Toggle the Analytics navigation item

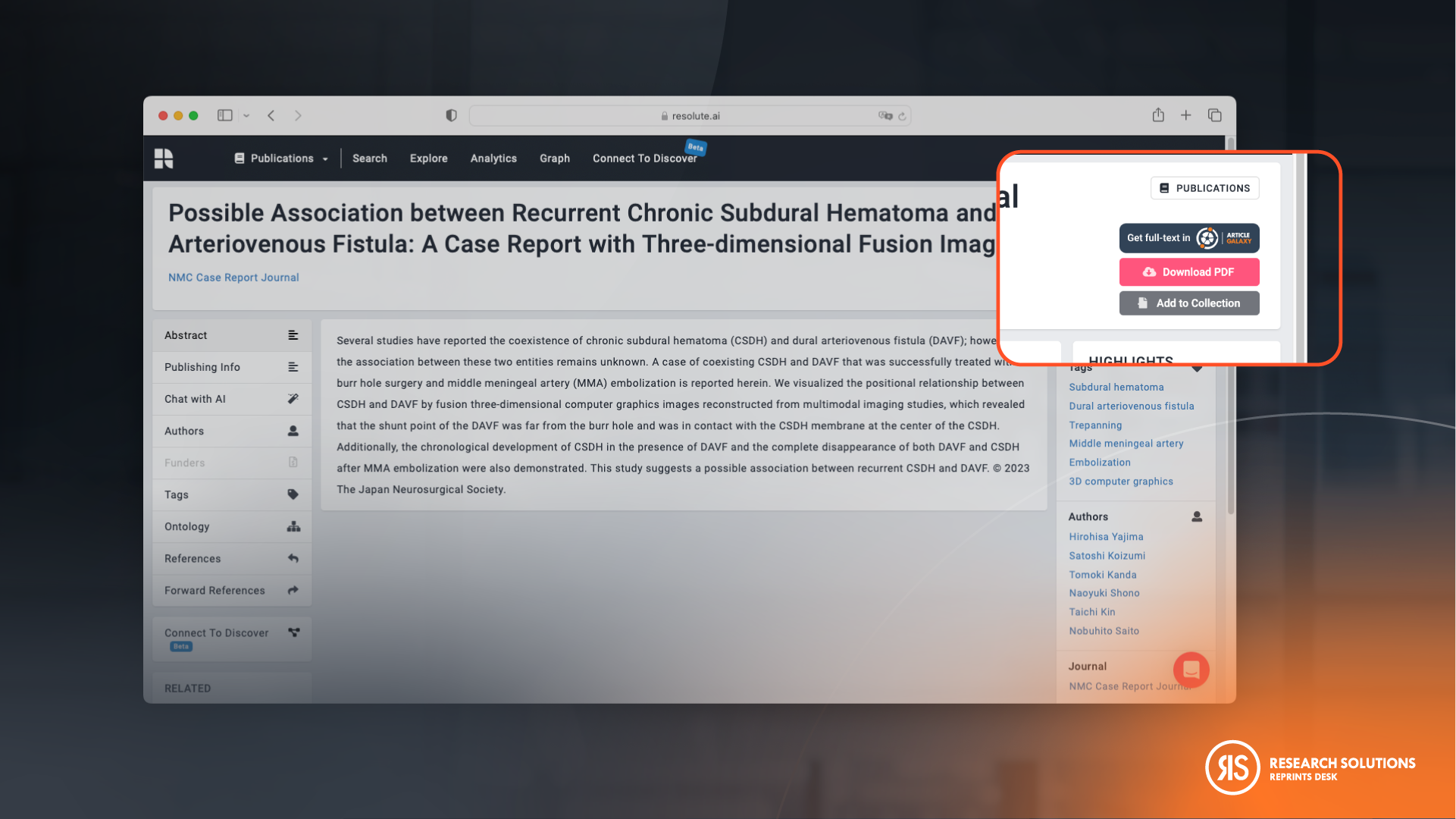pyautogui.click(x=493, y=158)
